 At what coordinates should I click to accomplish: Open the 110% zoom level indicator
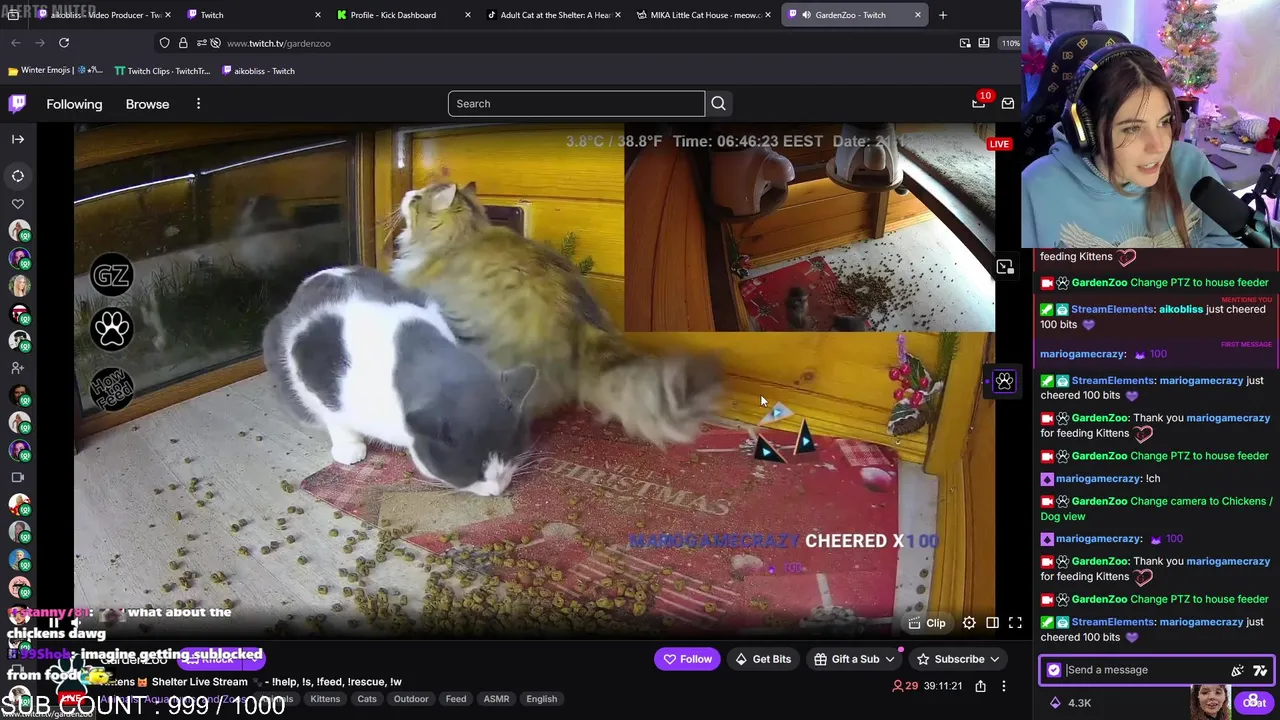[x=1011, y=43]
